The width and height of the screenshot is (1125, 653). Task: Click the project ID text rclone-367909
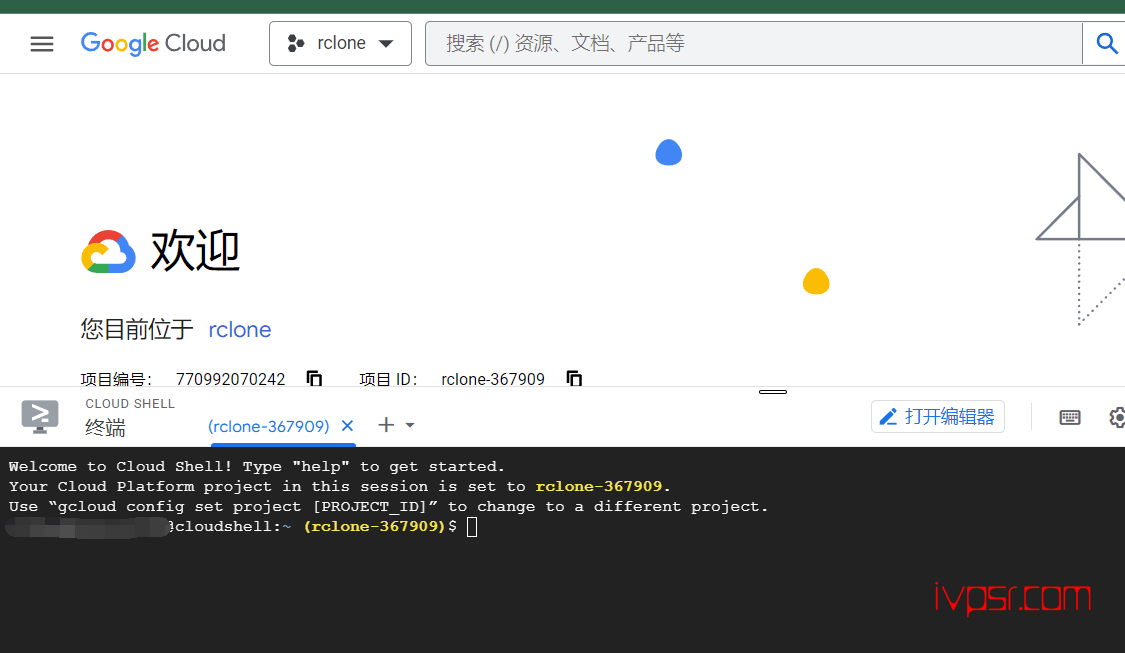tap(493, 379)
